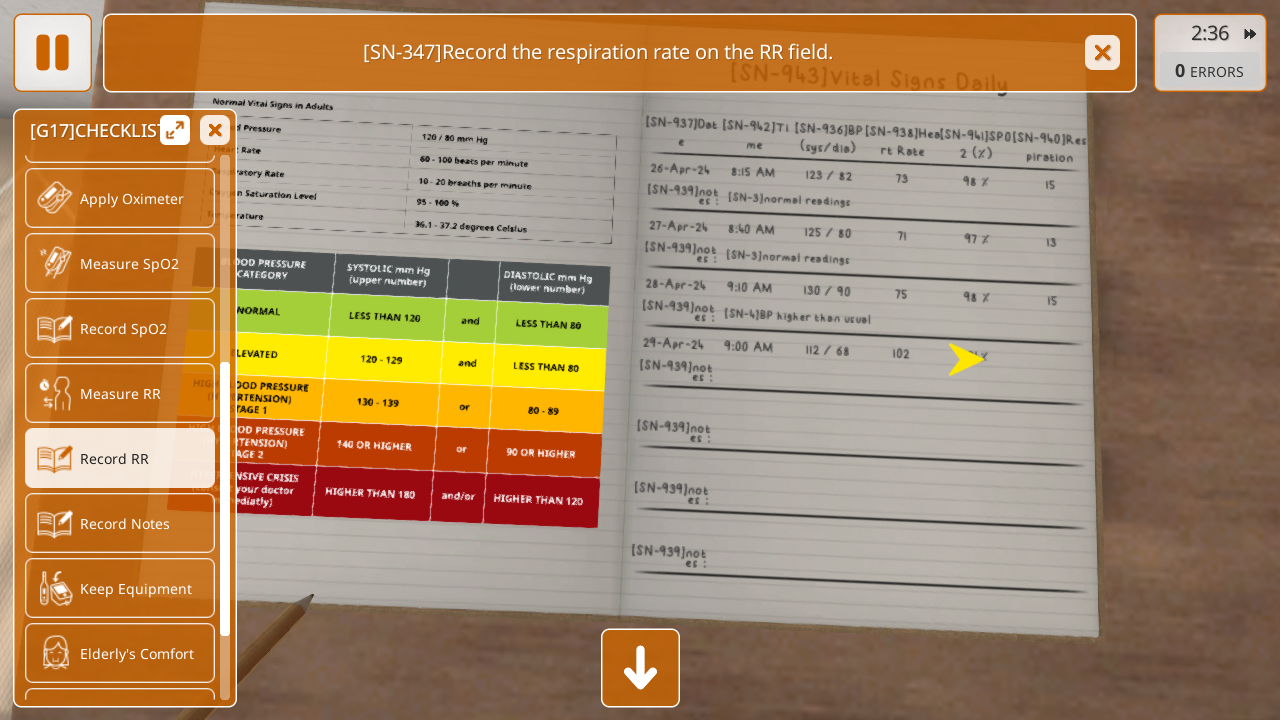Click the yellow arrow marker on notebook
Viewport: 1280px width, 720px height.
click(x=965, y=359)
